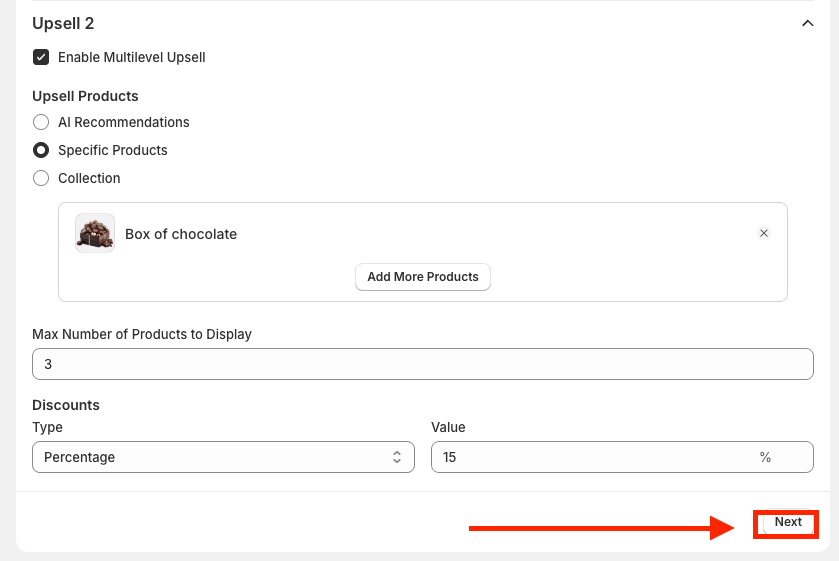Click the Max Number of Products label

tap(142, 334)
